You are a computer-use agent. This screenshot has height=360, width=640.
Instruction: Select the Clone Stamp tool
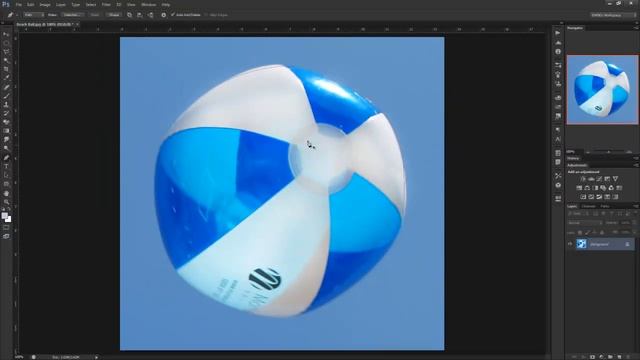point(6,104)
